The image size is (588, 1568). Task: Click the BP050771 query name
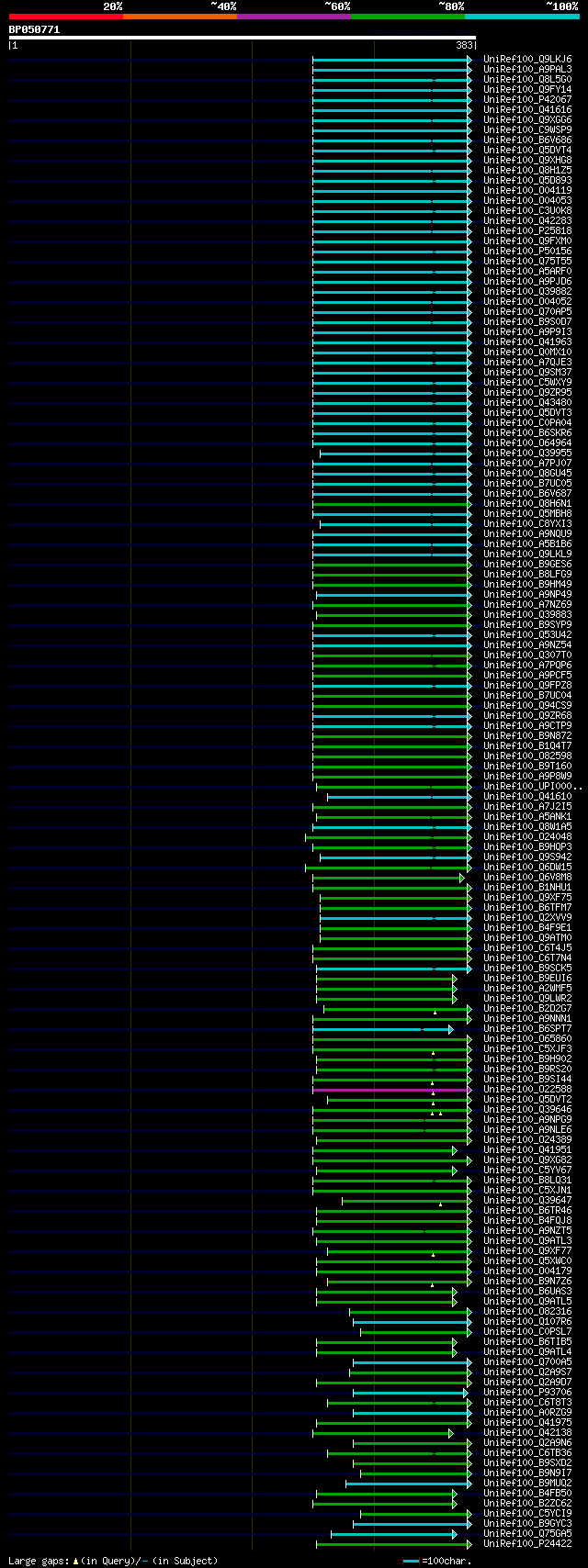34,29
